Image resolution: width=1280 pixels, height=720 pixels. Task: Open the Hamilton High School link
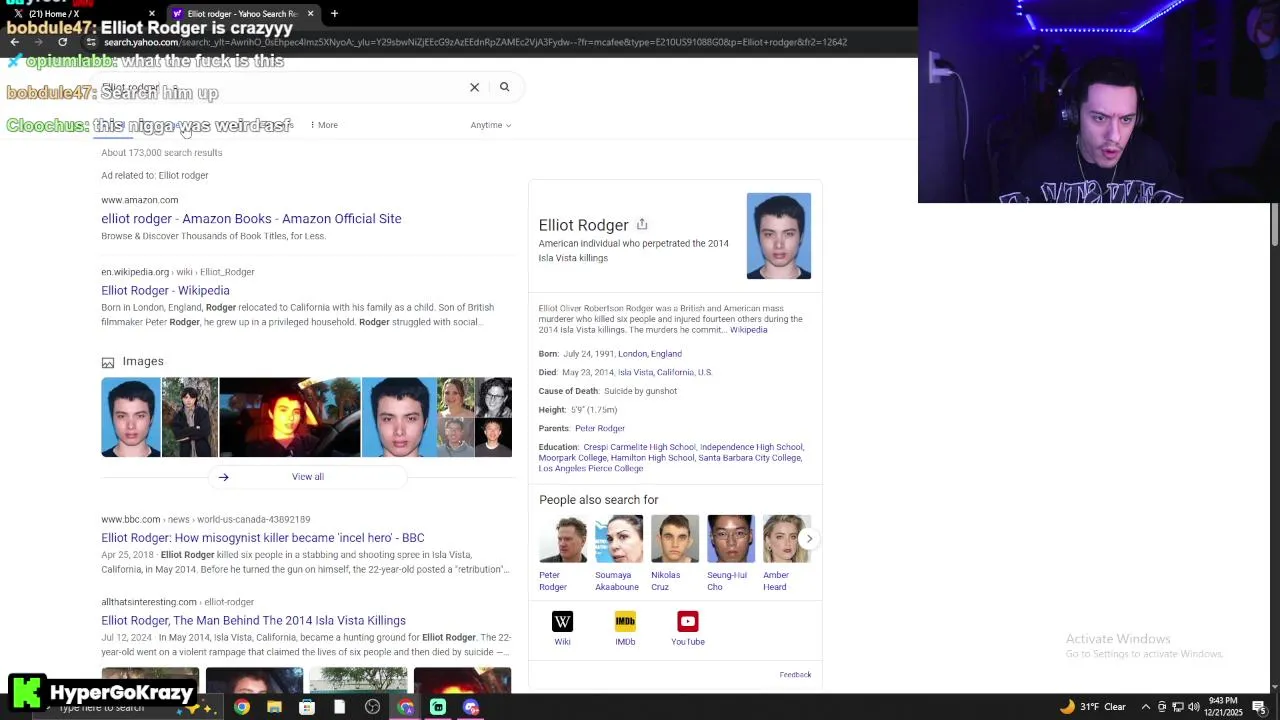[x=652, y=458]
